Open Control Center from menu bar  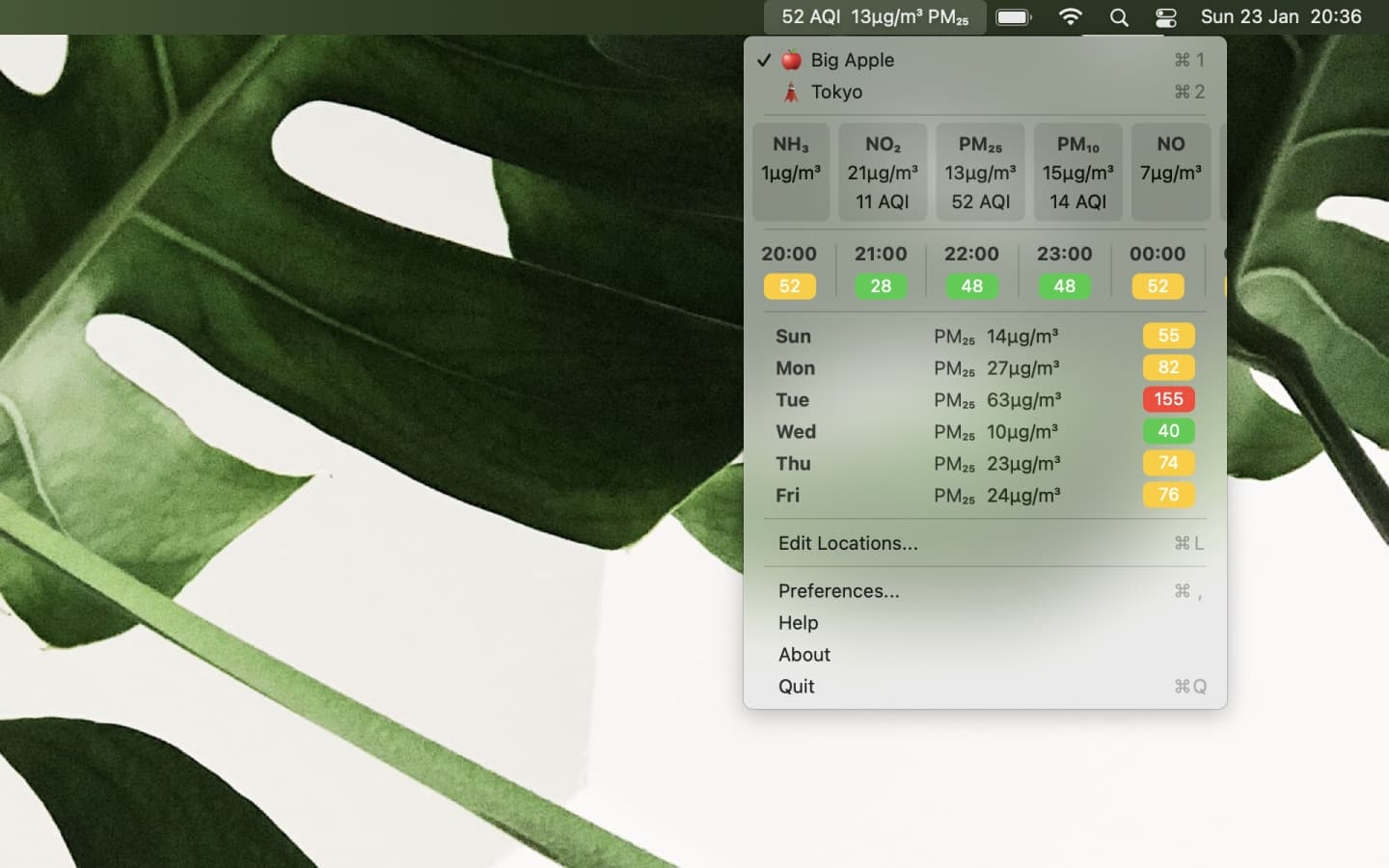point(1165,17)
